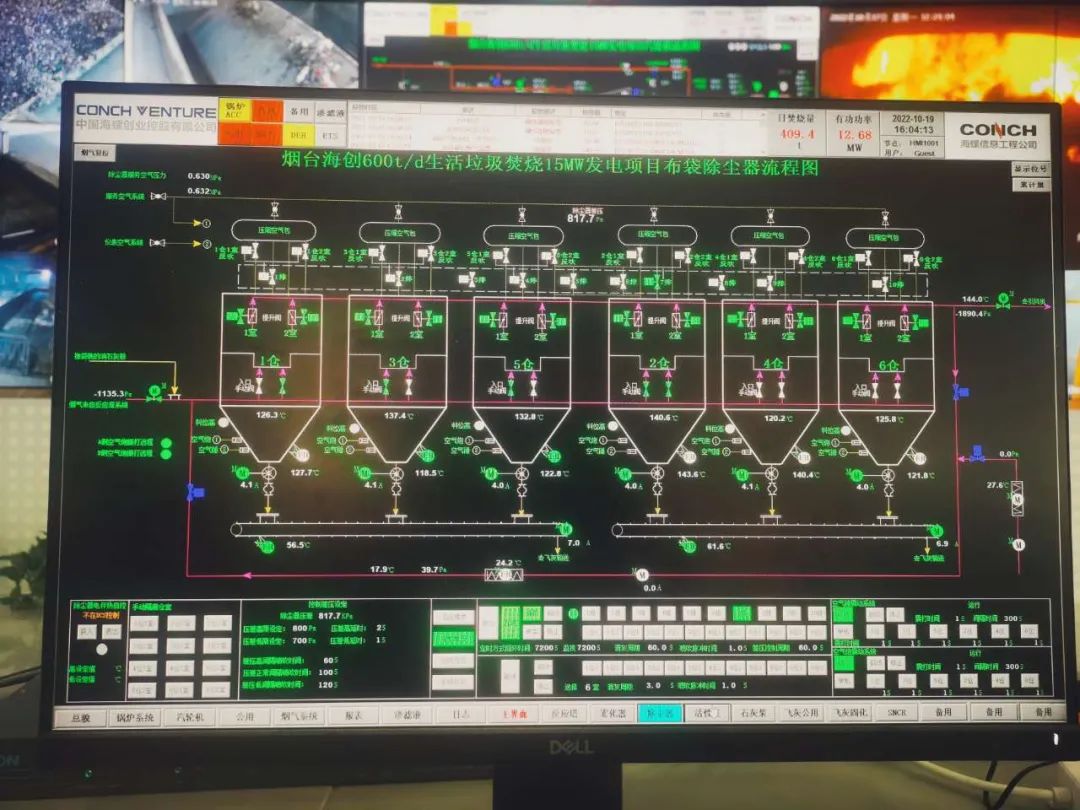1080x810 pixels.
Task: Toggle the ACC status indicator at top
Action: [x=234, y=111]
